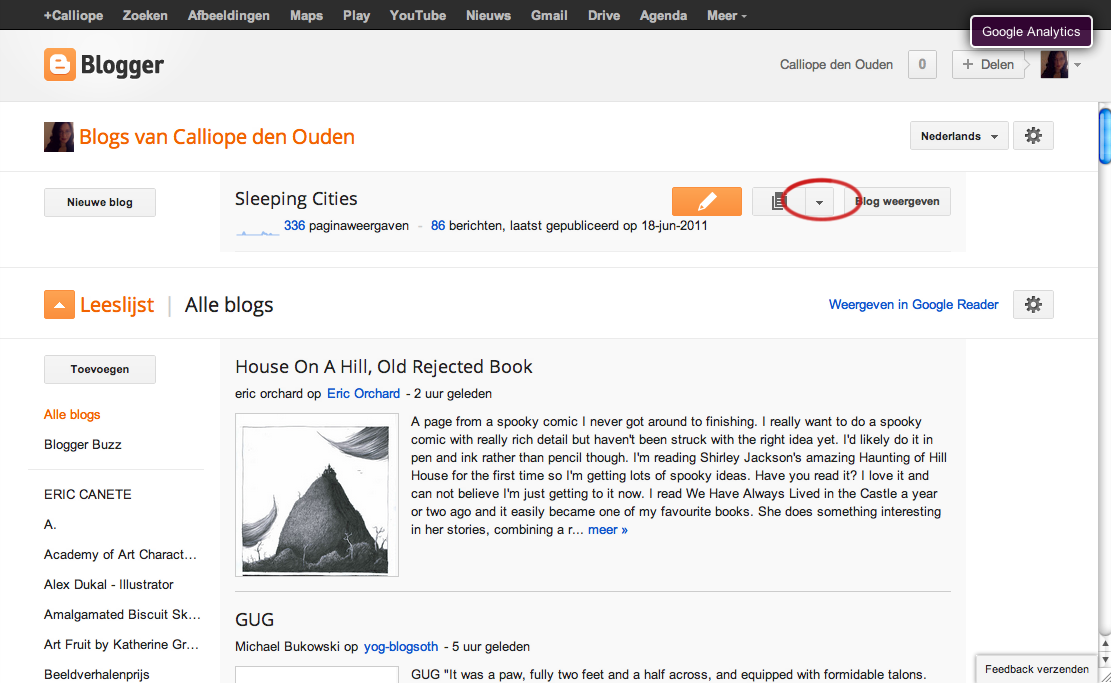Switch to the Leeslijst tab
The width and height of the screenshot is (1111, 683).
117,305
